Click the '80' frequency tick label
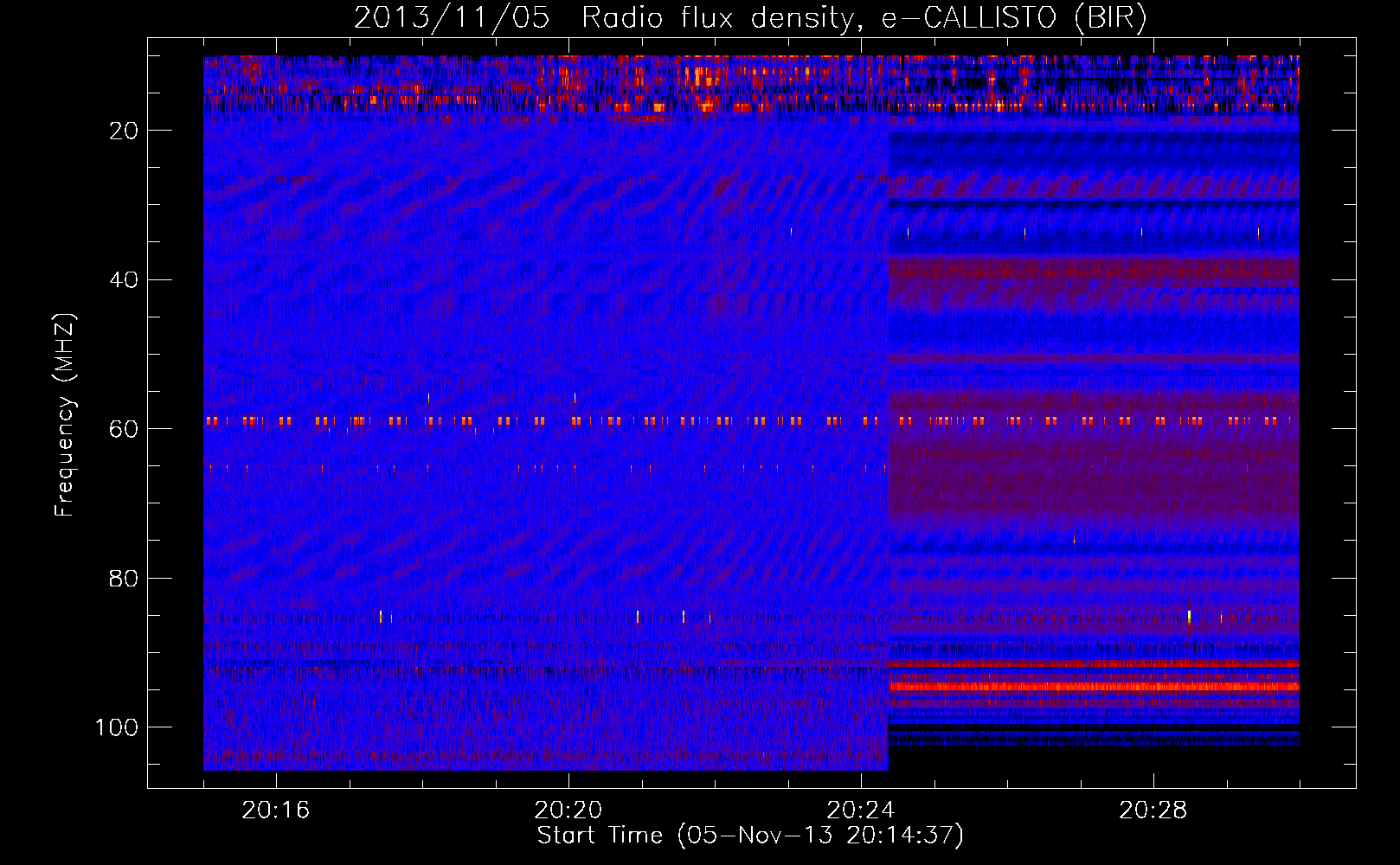Screen dimensions: 1400x865 point(125,579)
